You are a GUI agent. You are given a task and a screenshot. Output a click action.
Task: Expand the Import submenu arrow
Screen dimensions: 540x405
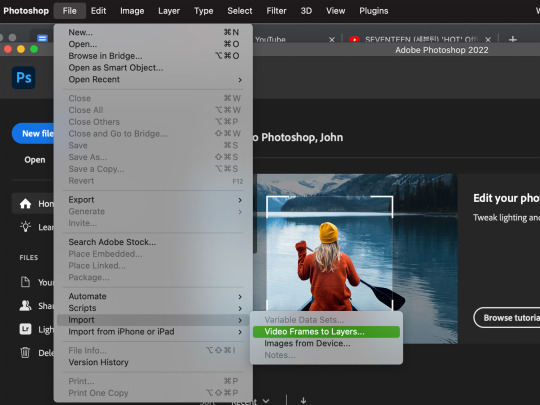coord(240,320)
